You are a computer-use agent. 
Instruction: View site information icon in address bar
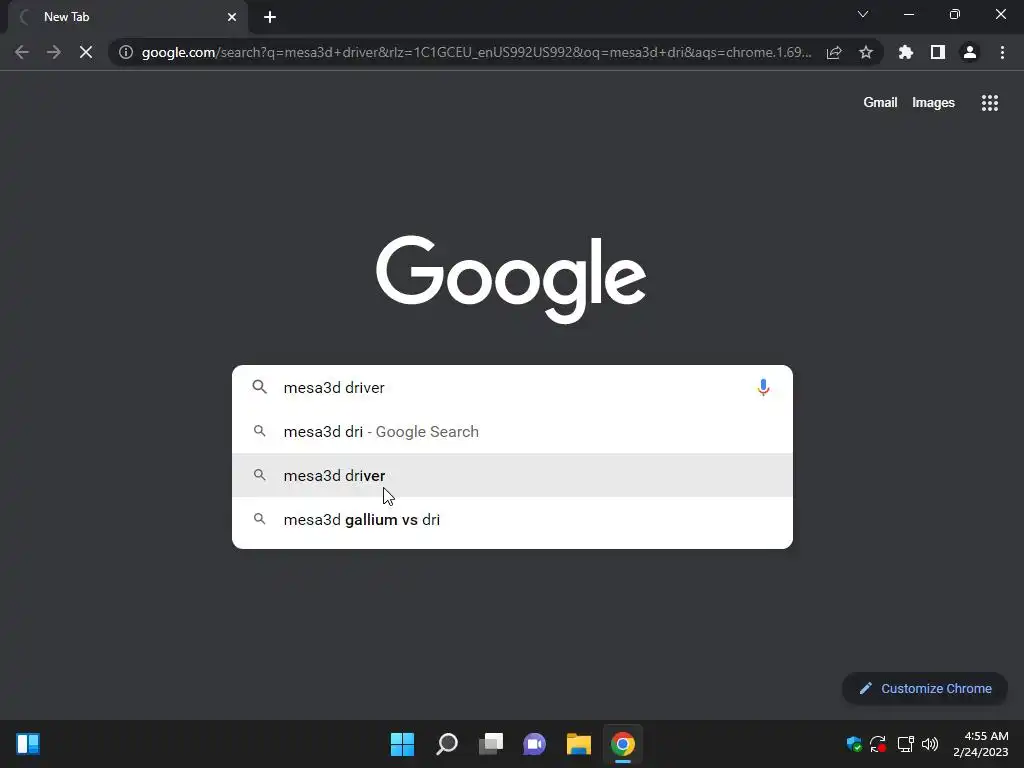(126, 52)
